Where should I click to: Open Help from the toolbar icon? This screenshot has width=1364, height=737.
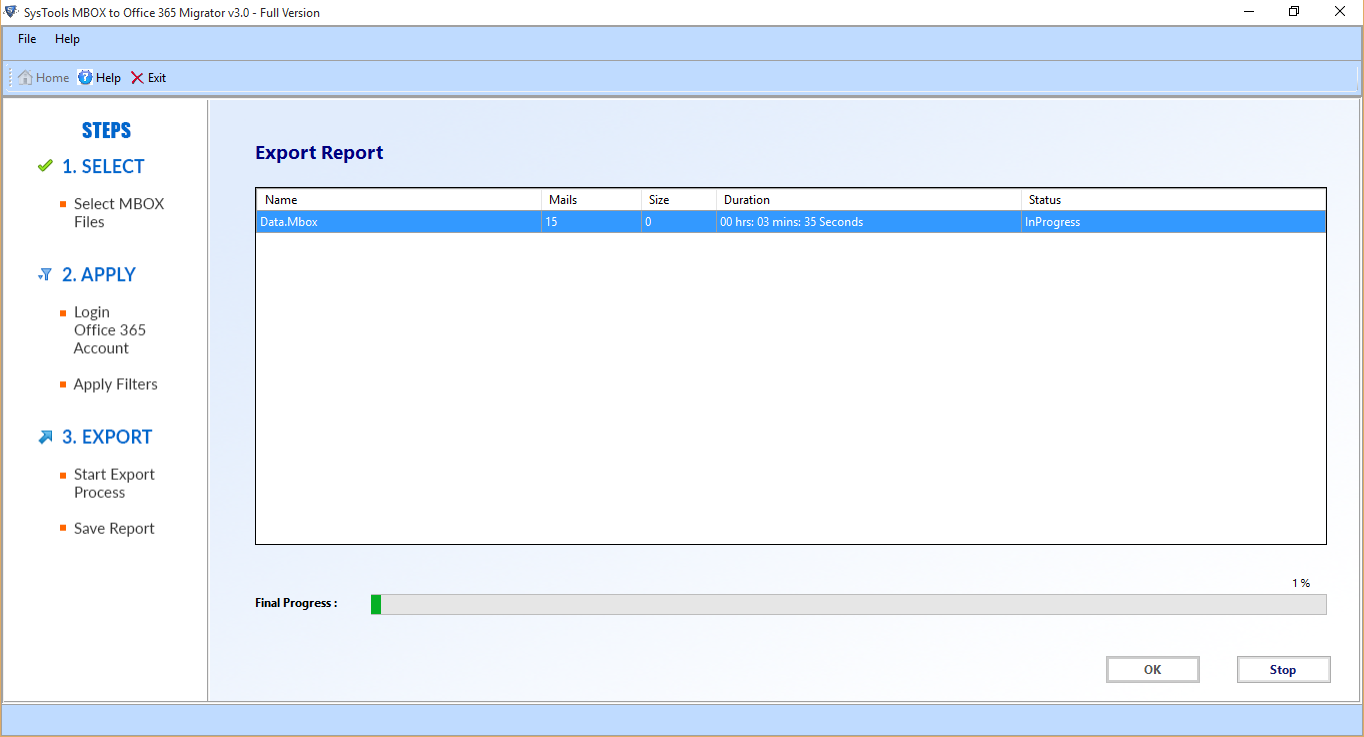[86, 78]
